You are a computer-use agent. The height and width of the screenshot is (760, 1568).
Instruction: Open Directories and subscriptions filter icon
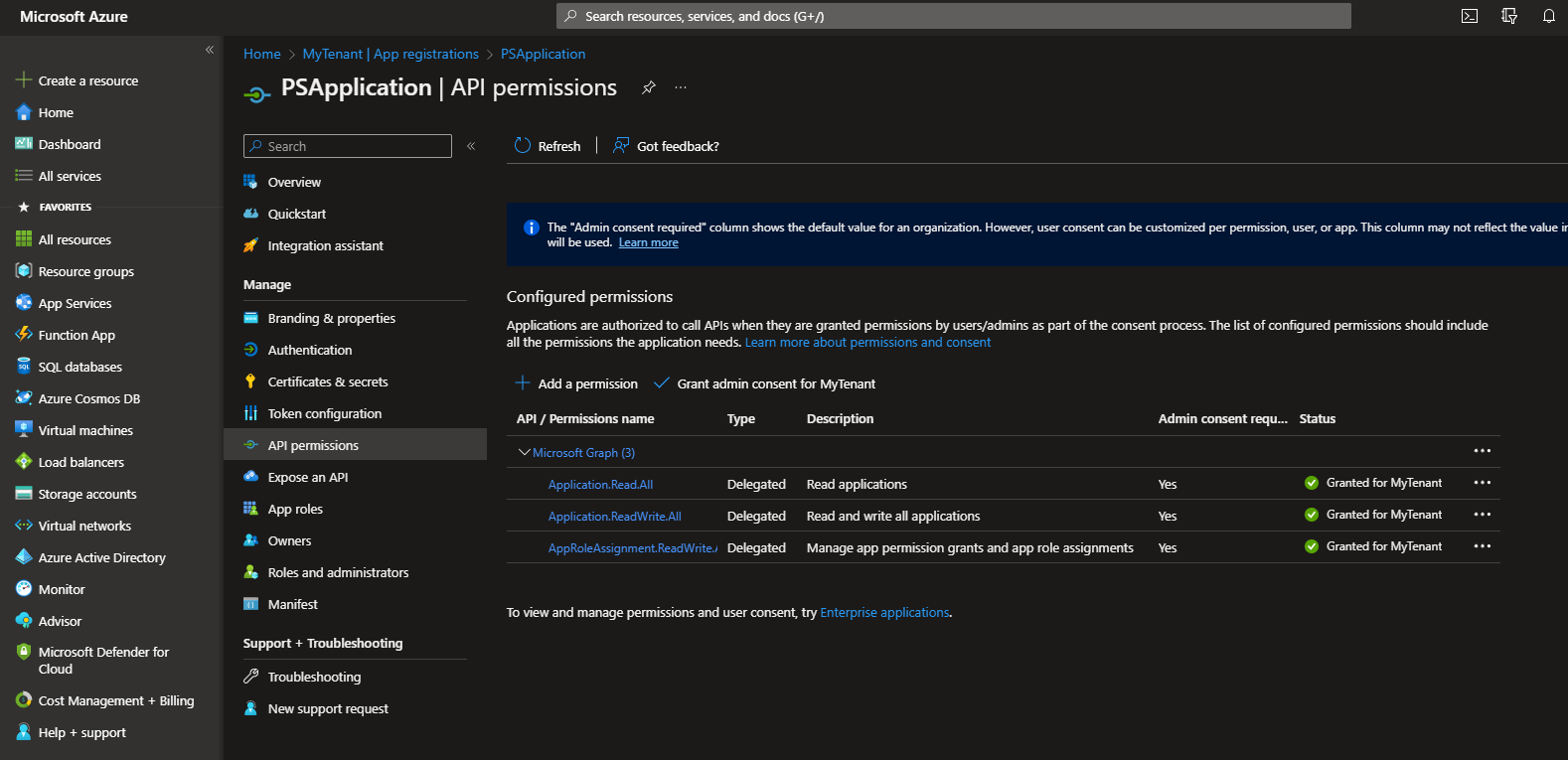[x=1509, y=16]
